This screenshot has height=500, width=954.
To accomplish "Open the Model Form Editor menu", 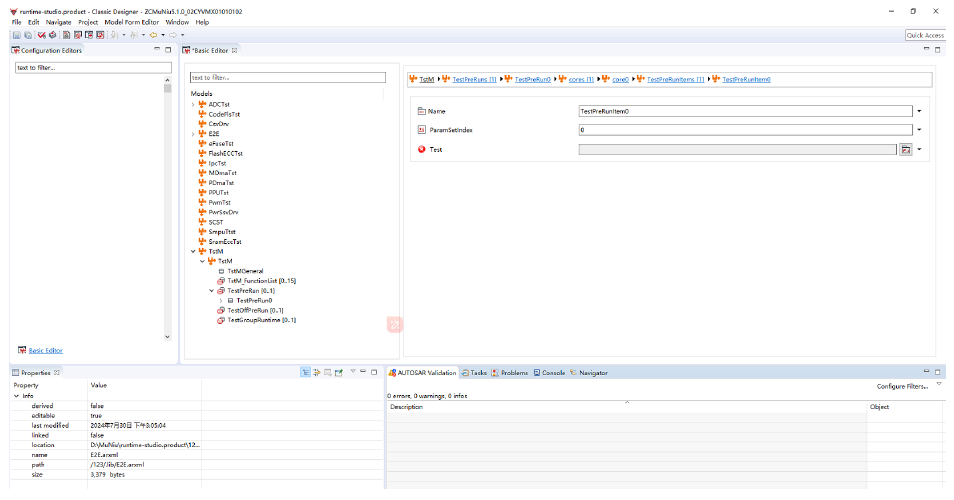I will pyautogui.click(x=131, y=22).
